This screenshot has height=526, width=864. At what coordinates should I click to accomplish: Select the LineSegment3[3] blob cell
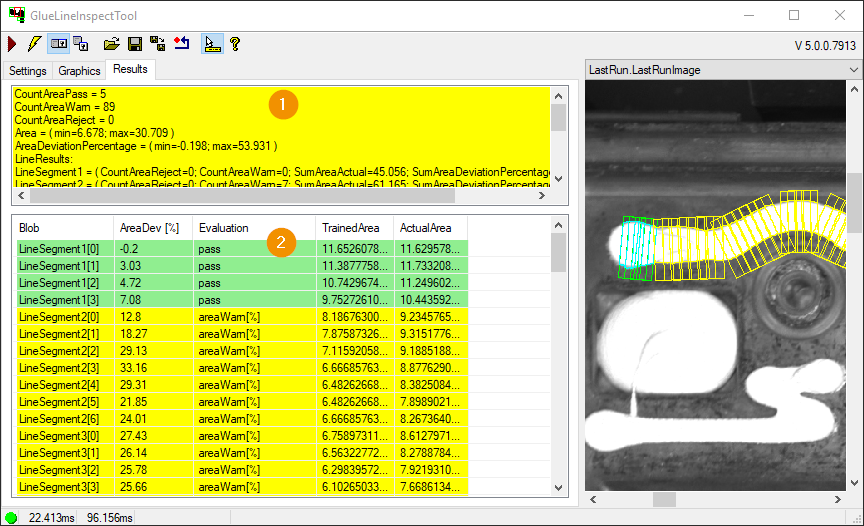(65, 487)
